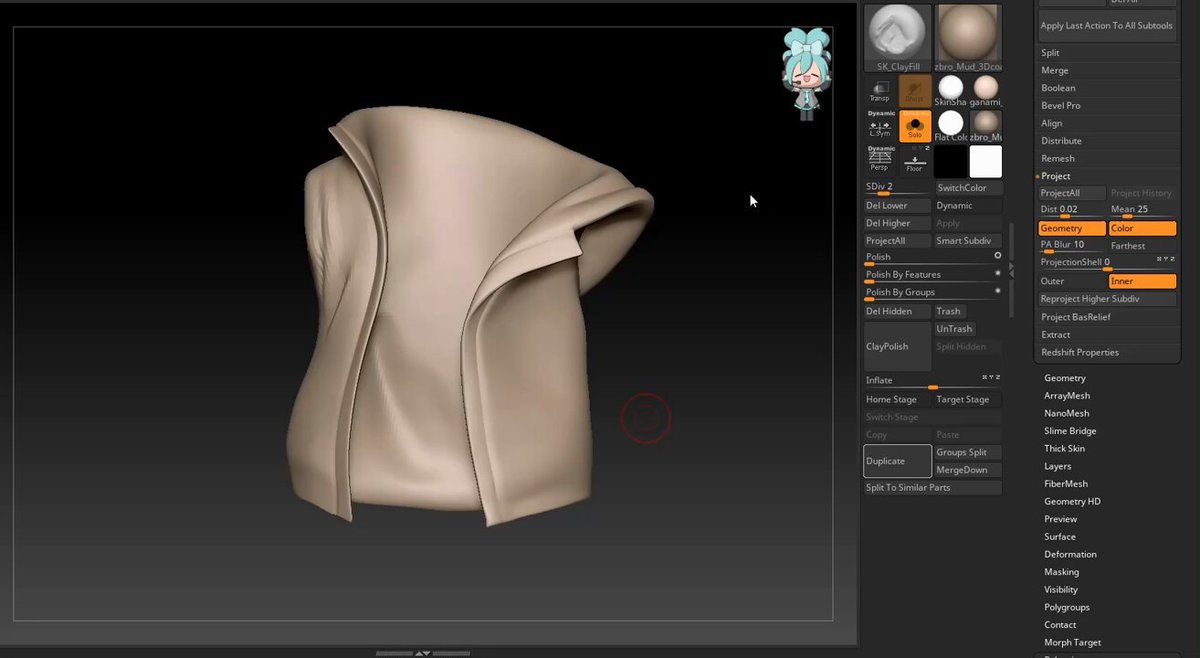
Task: Toggle the Outer projection option
Action: pyautogui.click(x=1072, y=282)
